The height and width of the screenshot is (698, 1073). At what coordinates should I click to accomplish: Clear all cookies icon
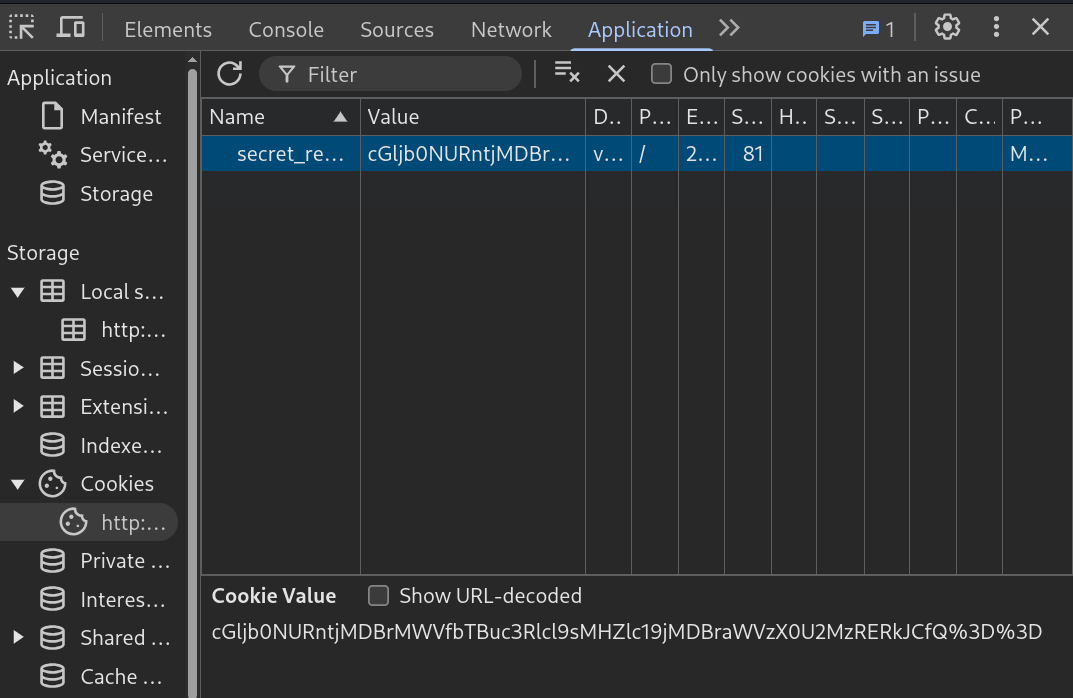tap(567, 74)
